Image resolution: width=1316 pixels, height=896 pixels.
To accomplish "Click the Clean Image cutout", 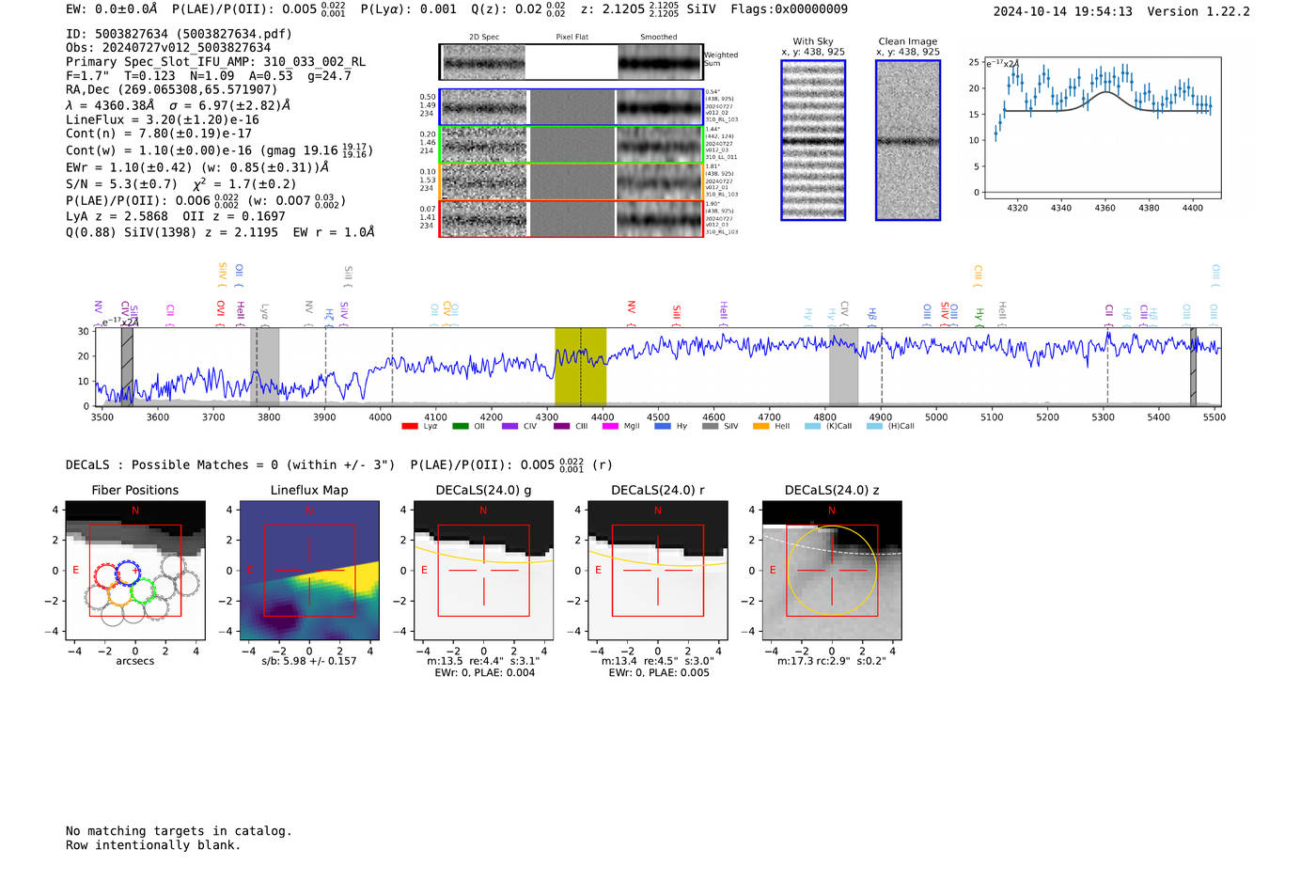I will pyautogui.click(x=908, y=140).
